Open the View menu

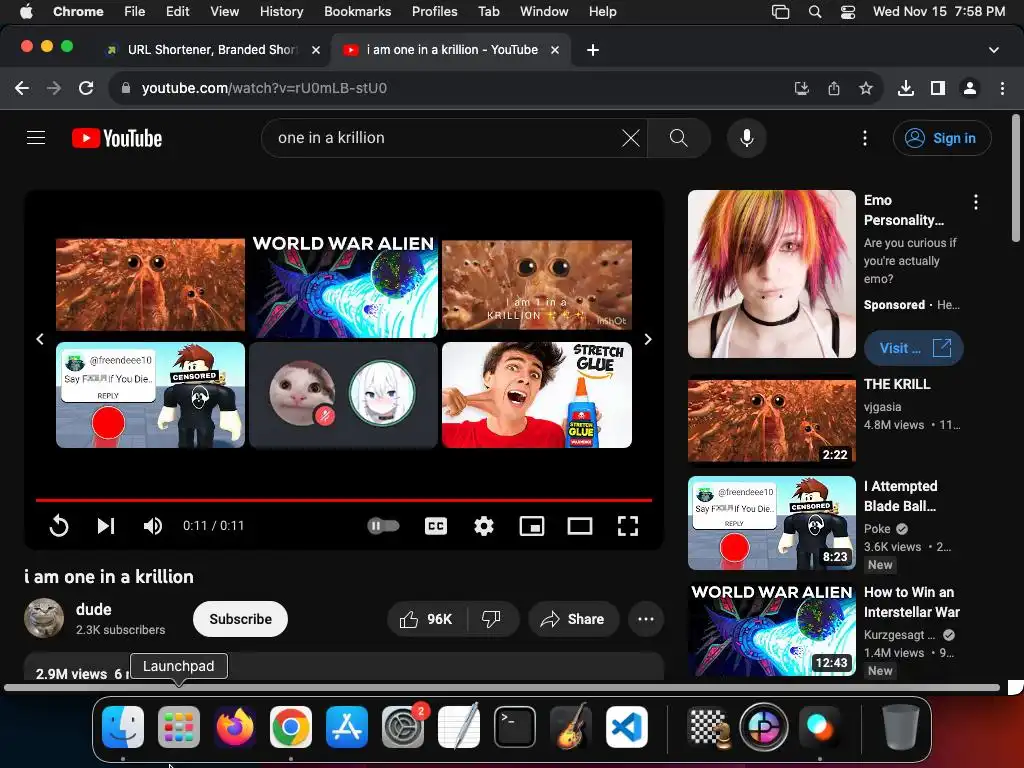tap(225, 11)
